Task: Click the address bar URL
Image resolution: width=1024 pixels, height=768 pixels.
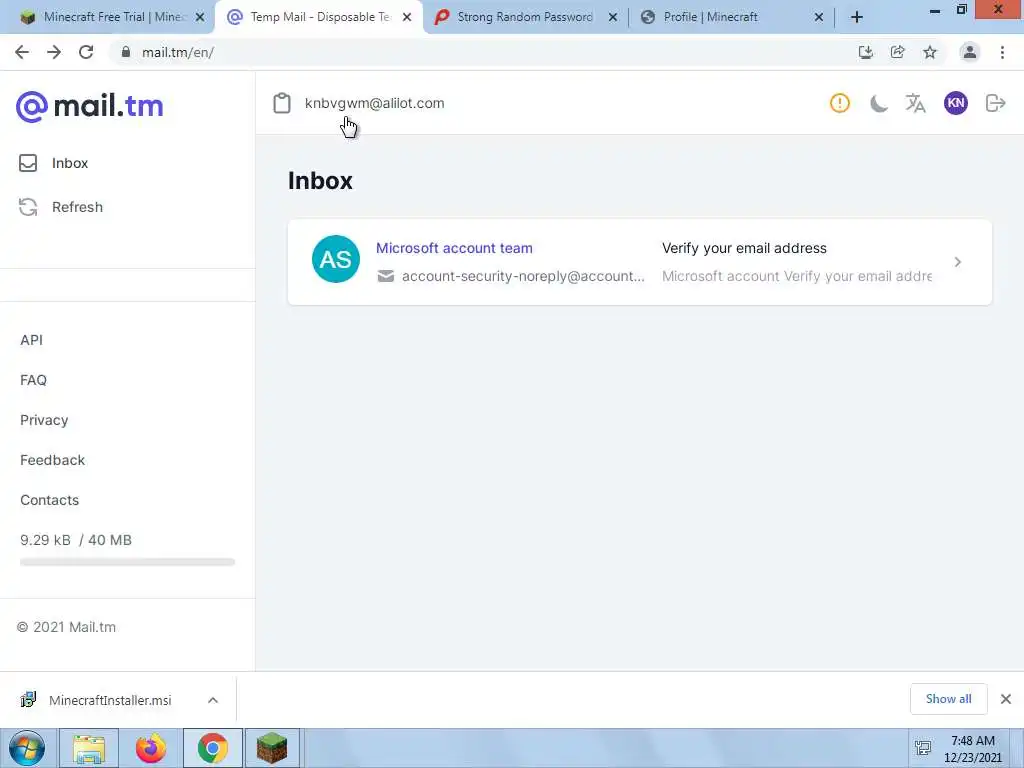Action: 178,52
